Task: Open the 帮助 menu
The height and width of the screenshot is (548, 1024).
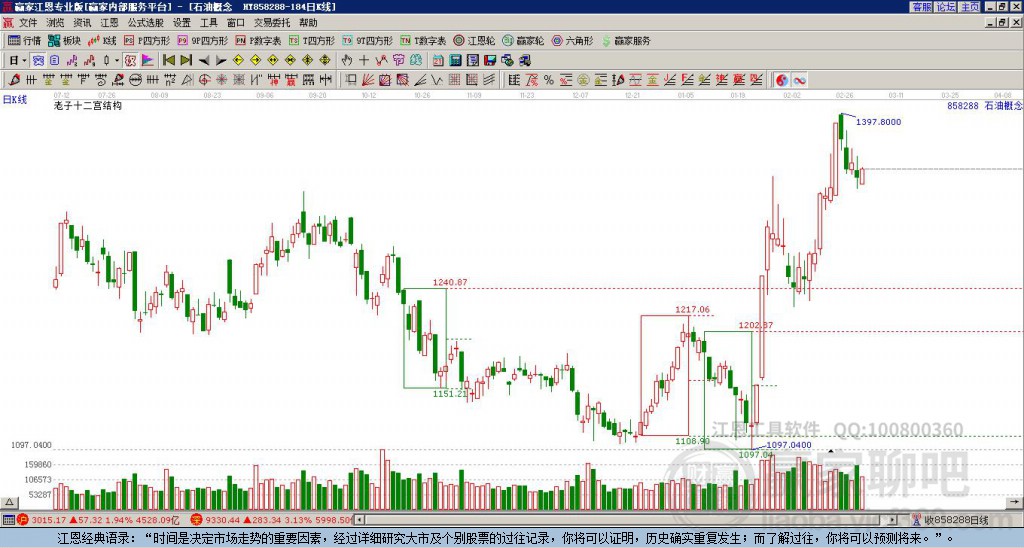Action: point(308,23)
